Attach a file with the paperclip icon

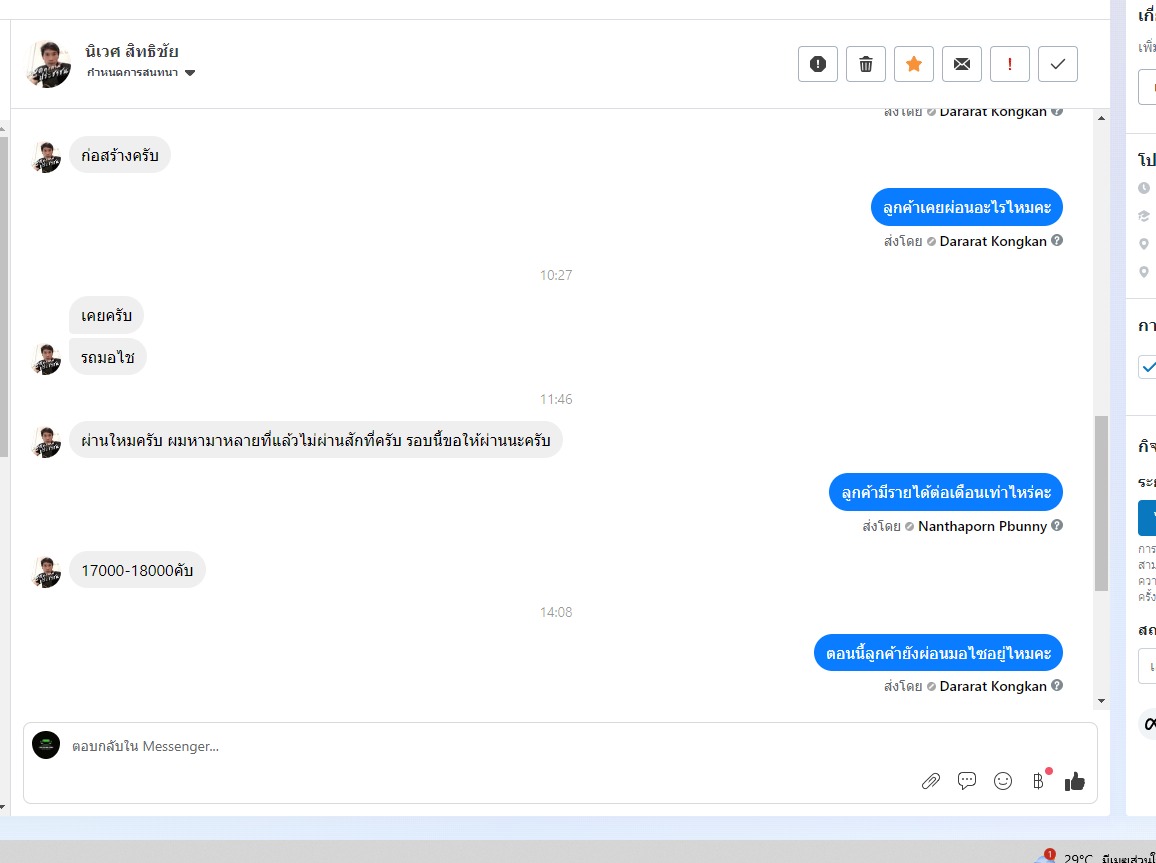coord(931,781)
